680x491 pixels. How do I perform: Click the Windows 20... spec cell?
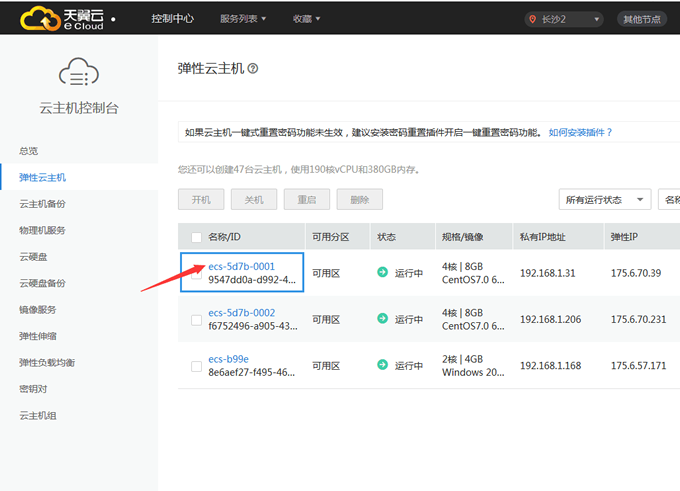pyautogui.click(x=473, y=372)
